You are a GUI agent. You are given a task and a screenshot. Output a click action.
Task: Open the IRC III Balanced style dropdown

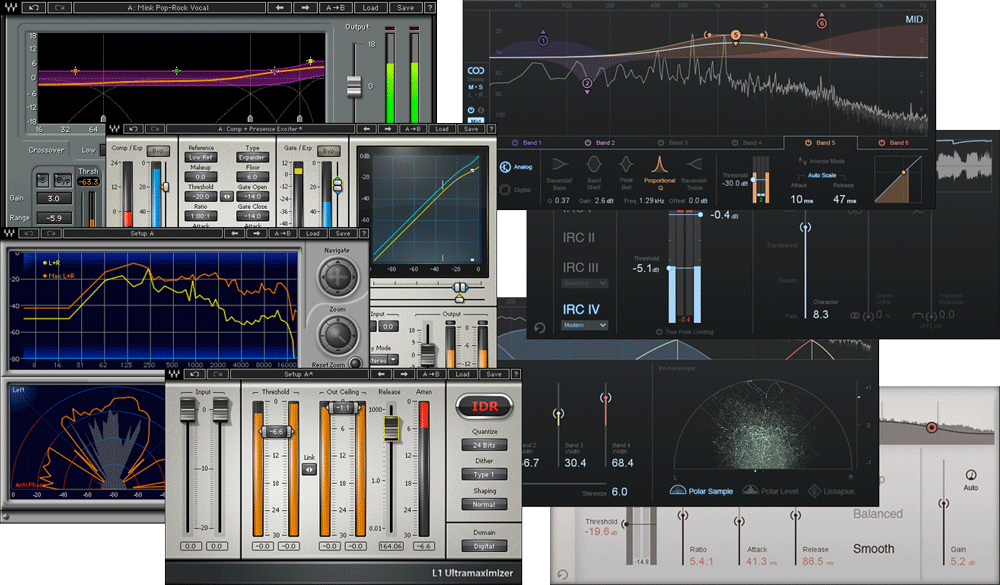coord(584,283)
